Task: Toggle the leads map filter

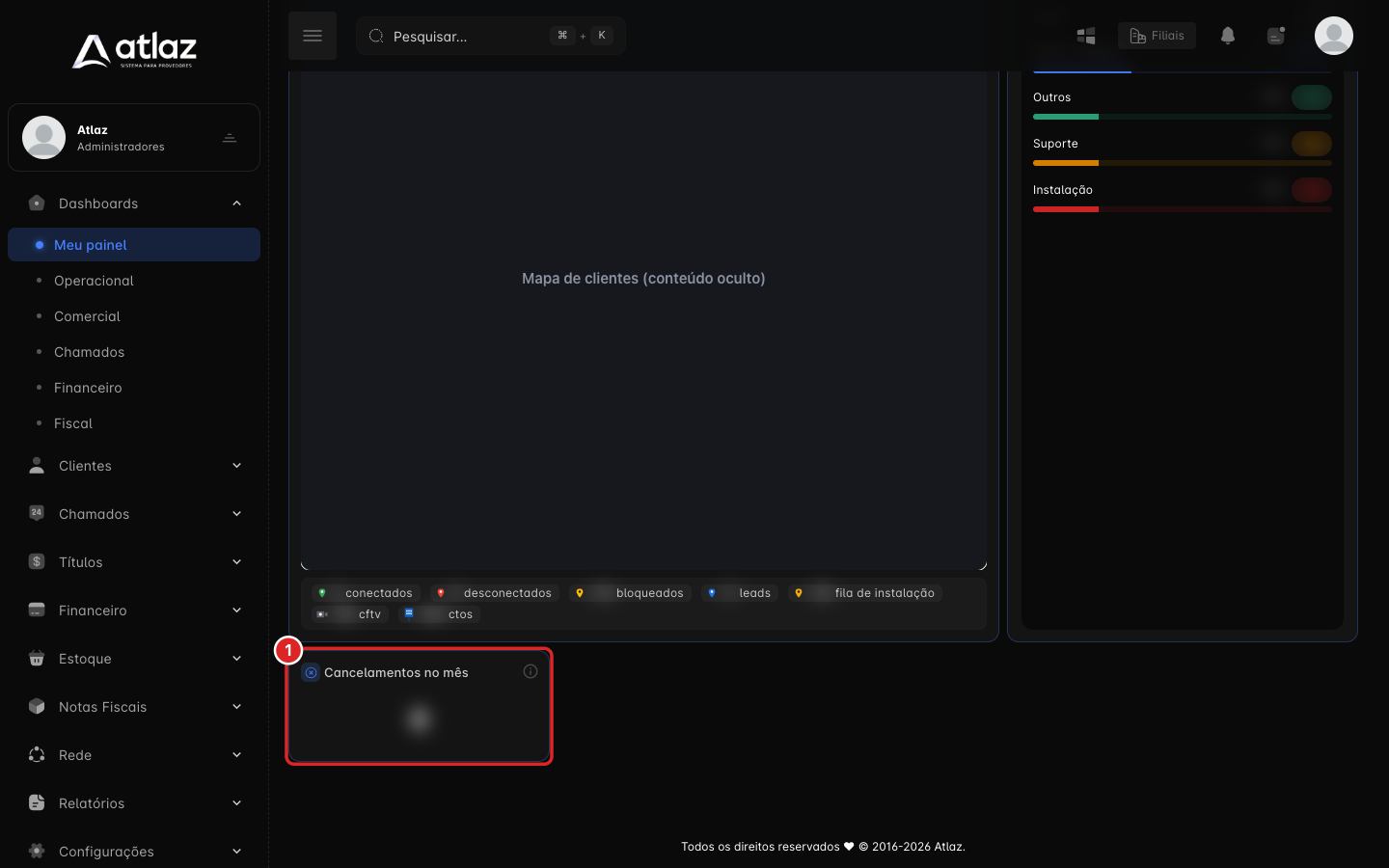Action: (740, 593)
